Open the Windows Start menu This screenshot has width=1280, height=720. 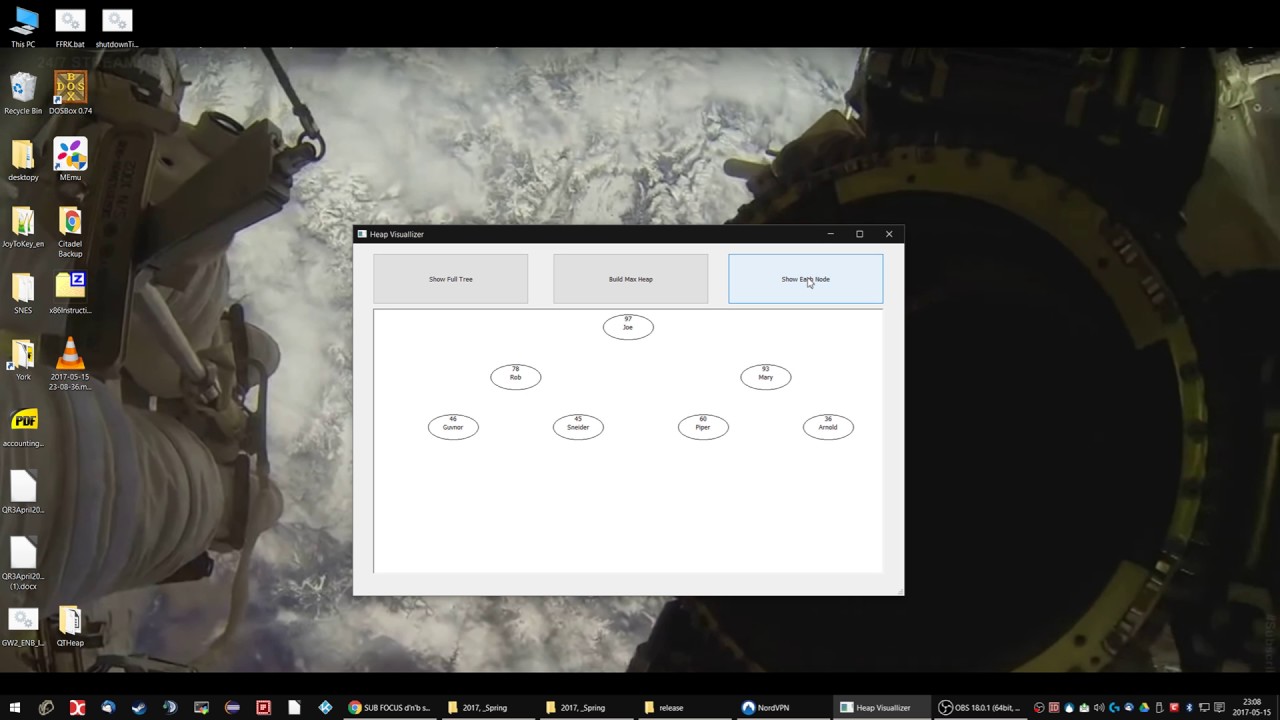point(15,708)
